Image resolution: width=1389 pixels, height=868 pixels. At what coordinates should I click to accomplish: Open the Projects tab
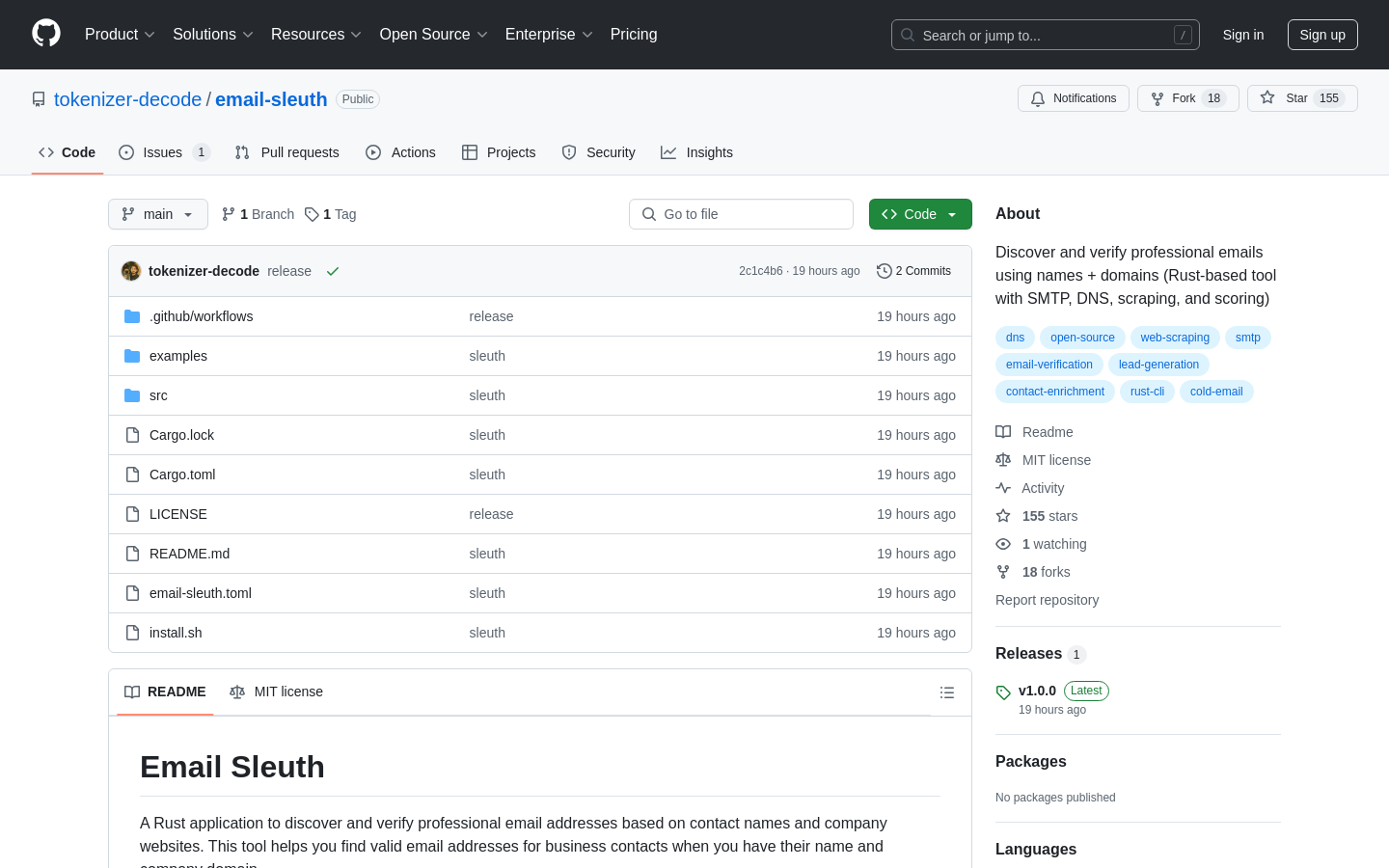[x=499, y=152]
